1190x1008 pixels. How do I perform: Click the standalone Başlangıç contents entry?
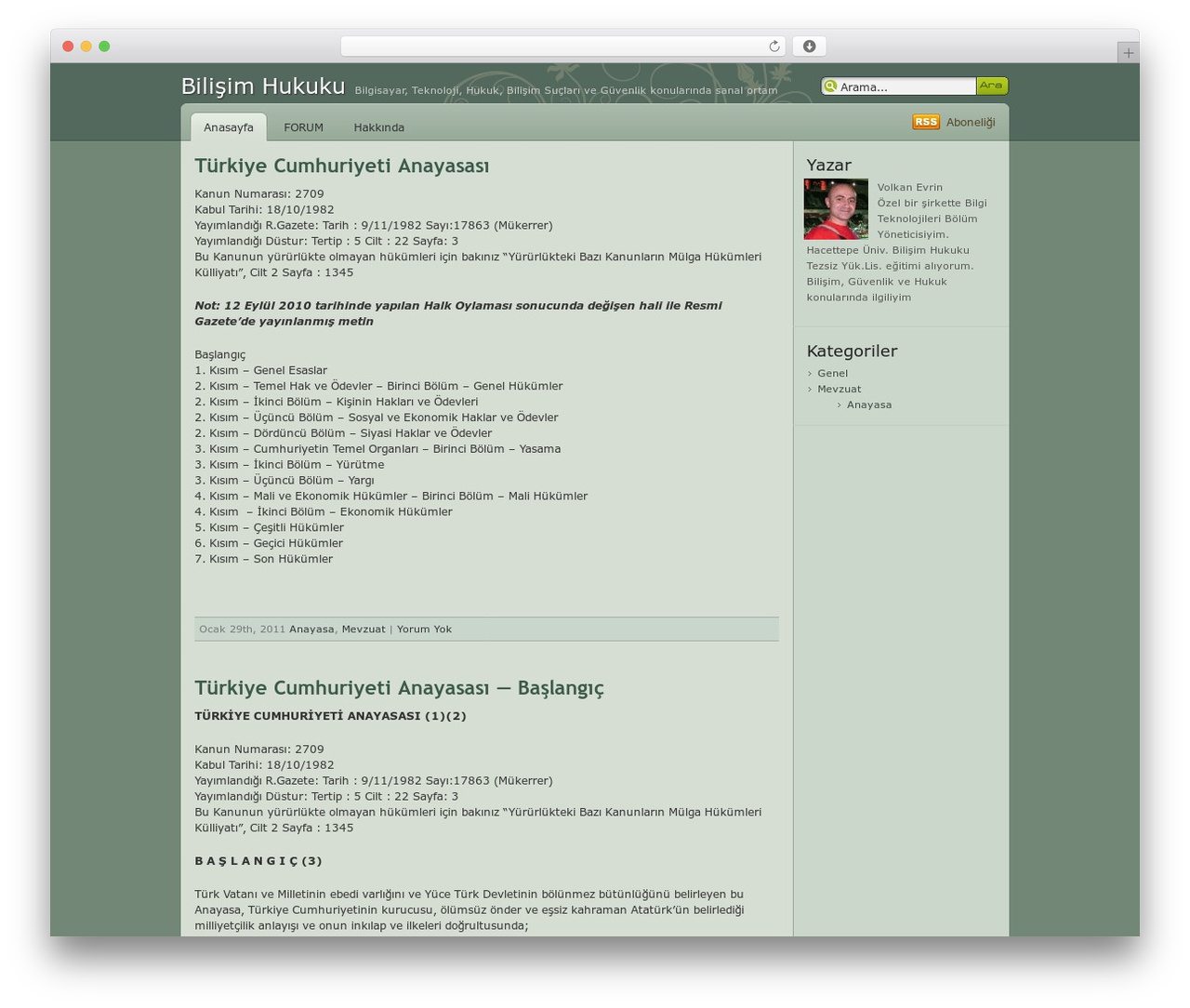(220, 354)
